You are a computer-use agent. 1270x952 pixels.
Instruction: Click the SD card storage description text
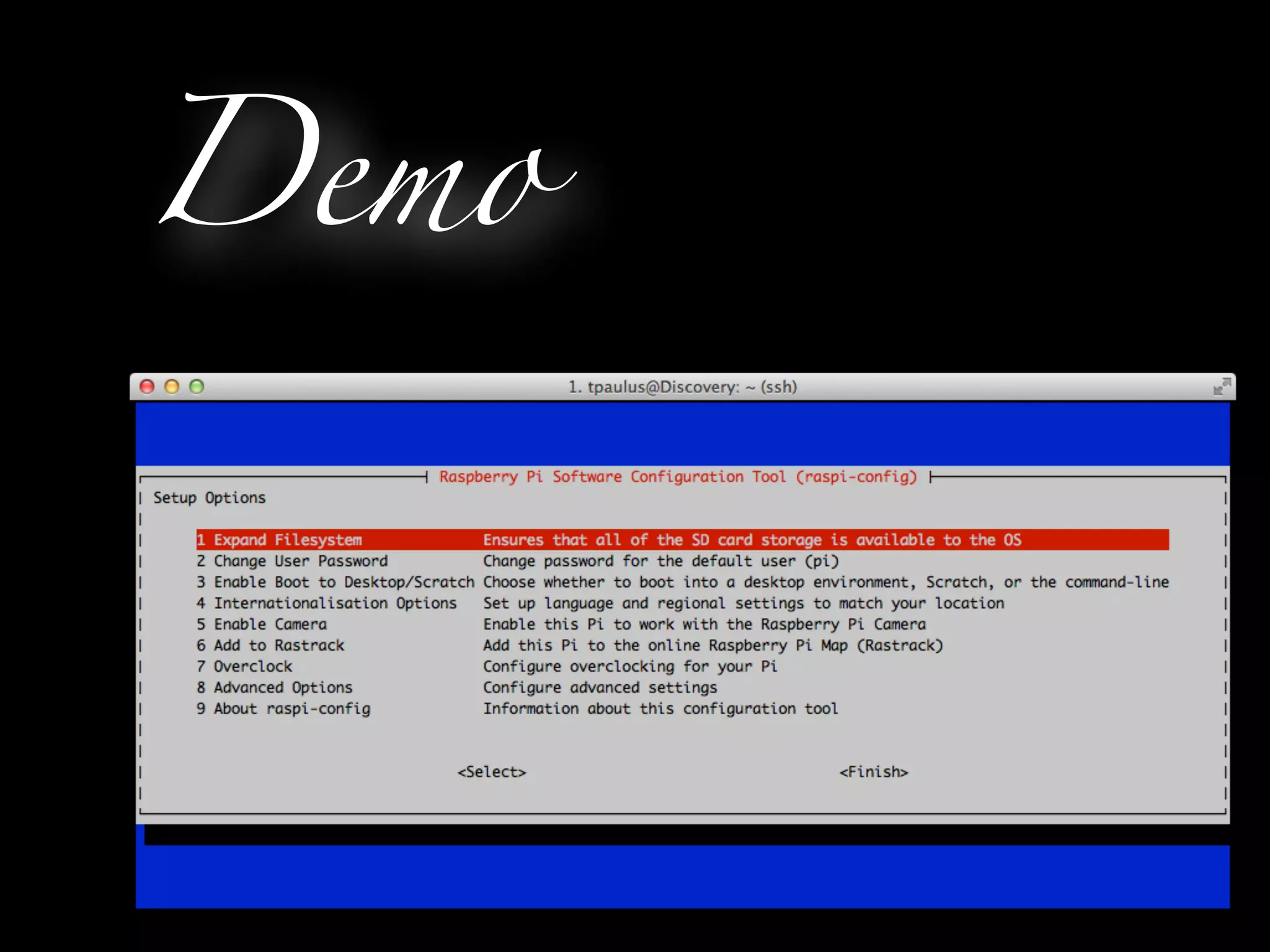tap(752, 540)
